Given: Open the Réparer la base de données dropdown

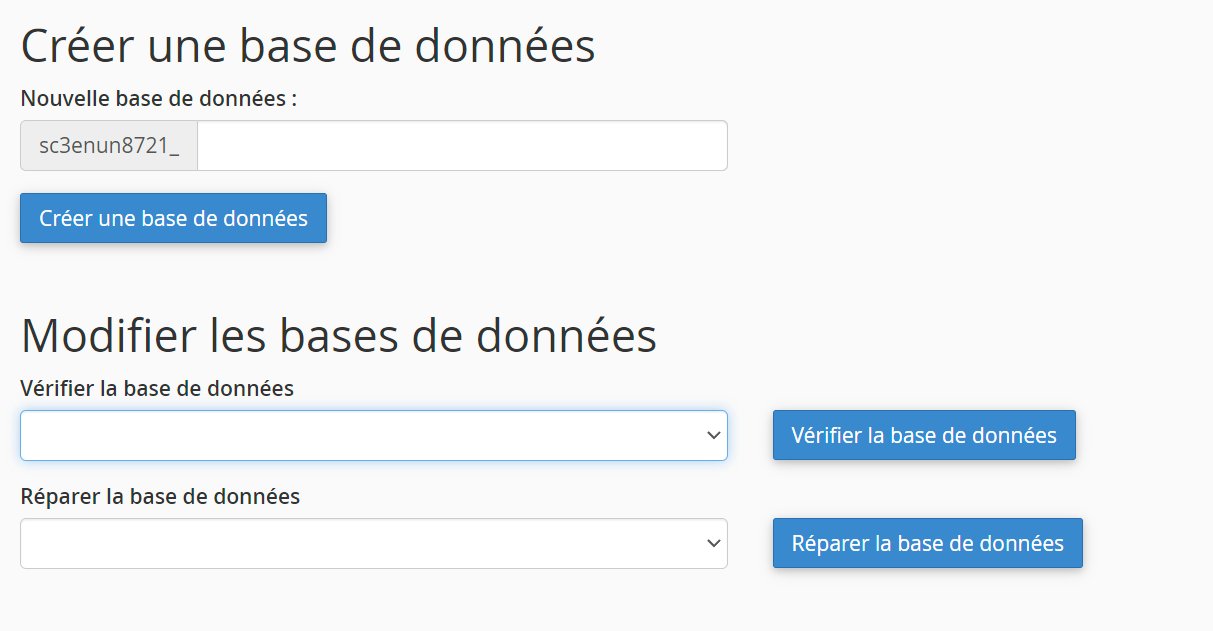Looking at the screenshot, I should click(x=373, y=543).
